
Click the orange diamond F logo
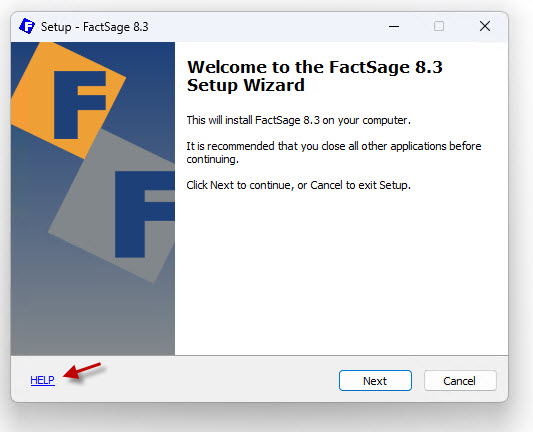click(68, 101)
